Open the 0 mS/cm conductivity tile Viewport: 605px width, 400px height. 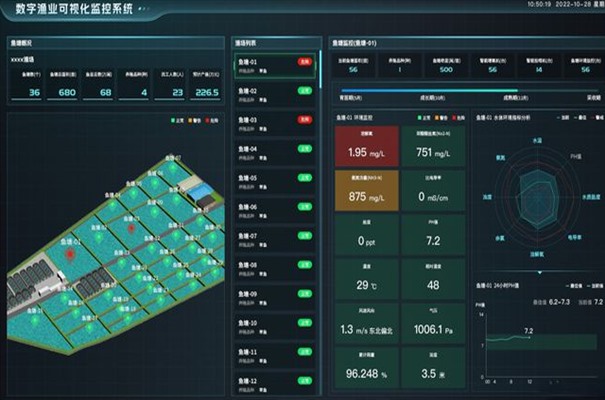(x=433, y=191)
